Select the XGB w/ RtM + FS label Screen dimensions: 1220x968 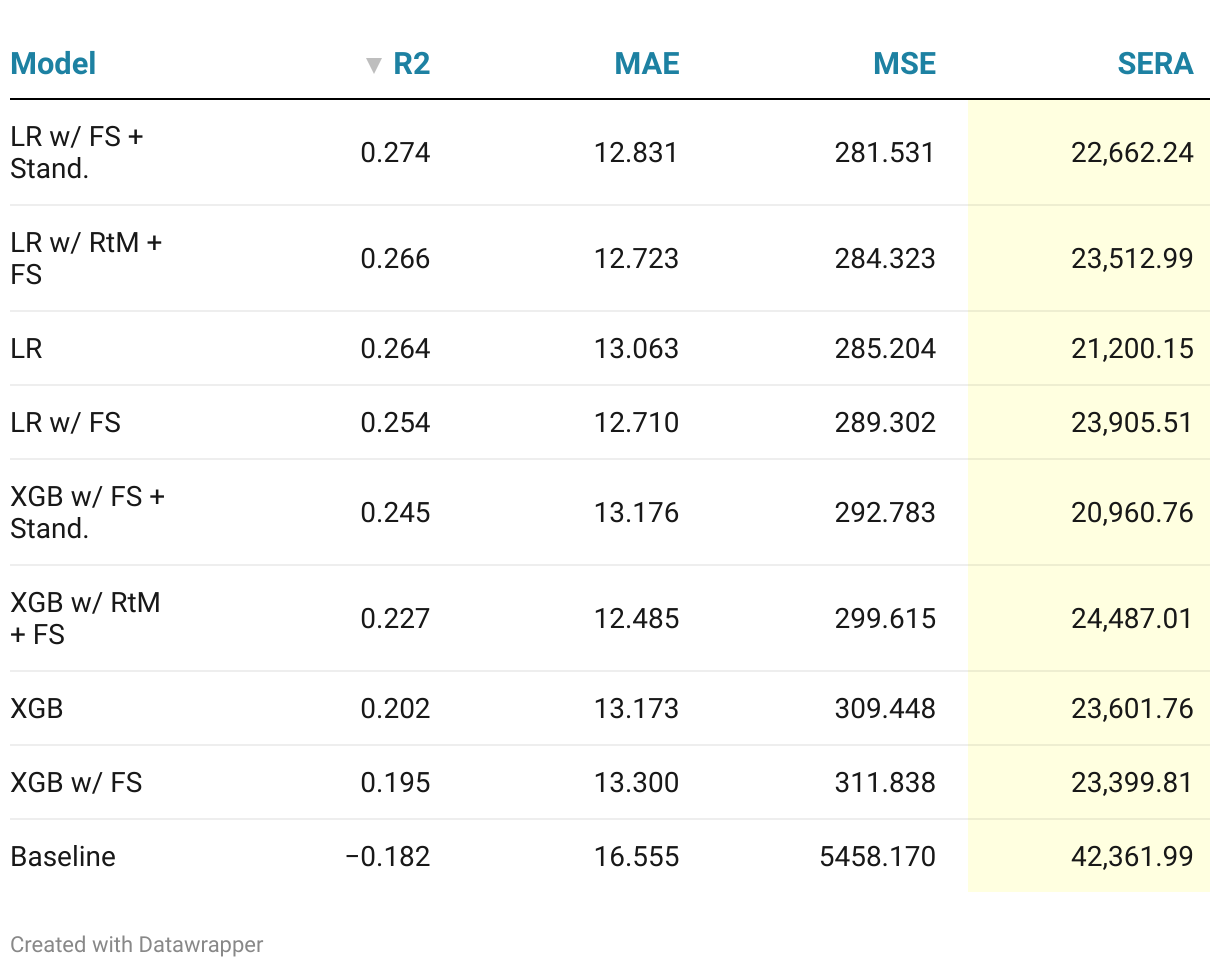(85, 618)
